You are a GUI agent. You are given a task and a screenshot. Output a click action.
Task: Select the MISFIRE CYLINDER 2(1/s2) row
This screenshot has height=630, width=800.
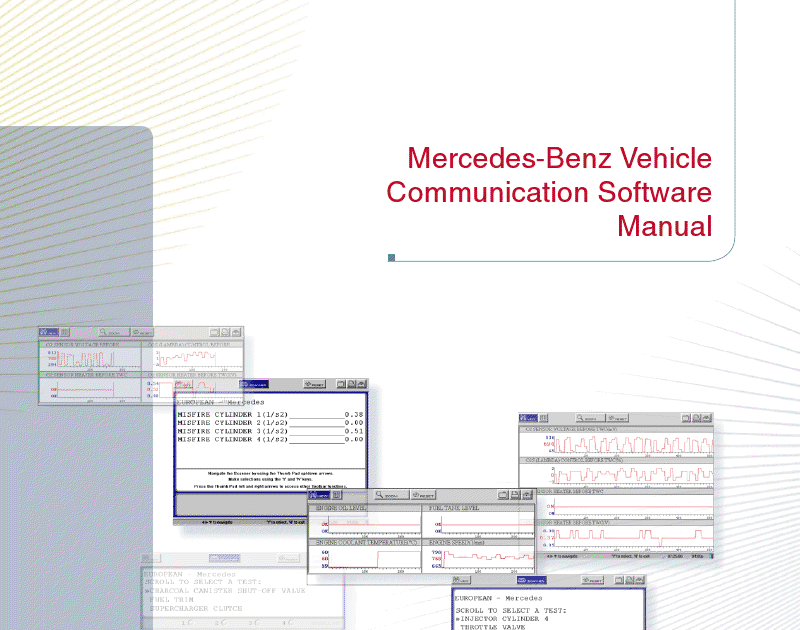[x=270, y=423]
